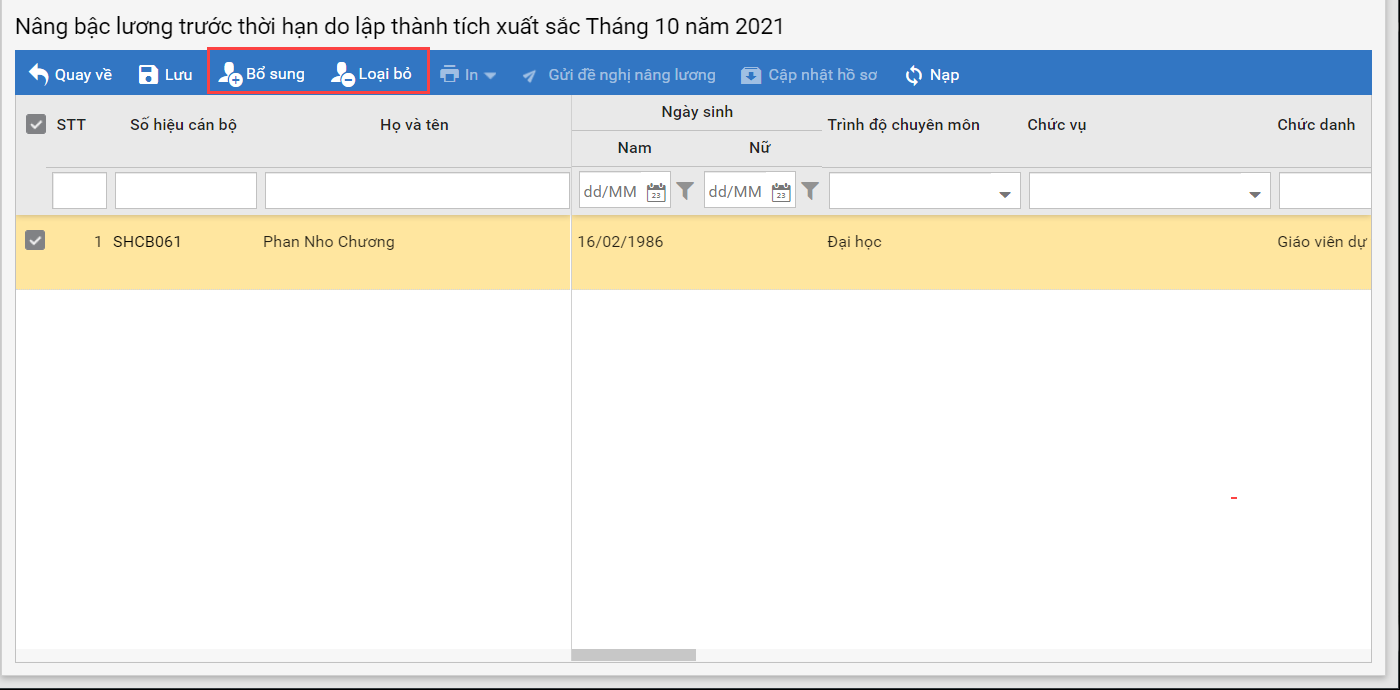Select the SHCB061 row cell
Viewport: 1400px width, 690px height.
tap(147, 242)
